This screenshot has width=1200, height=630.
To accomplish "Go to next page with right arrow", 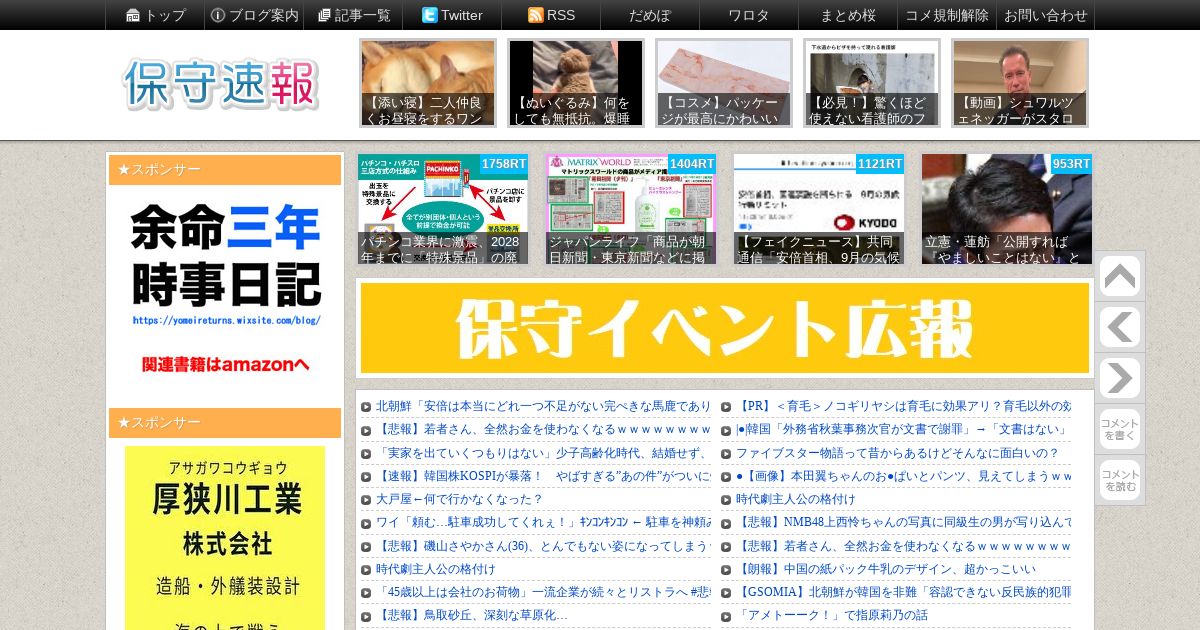I will pos(1119,378).
